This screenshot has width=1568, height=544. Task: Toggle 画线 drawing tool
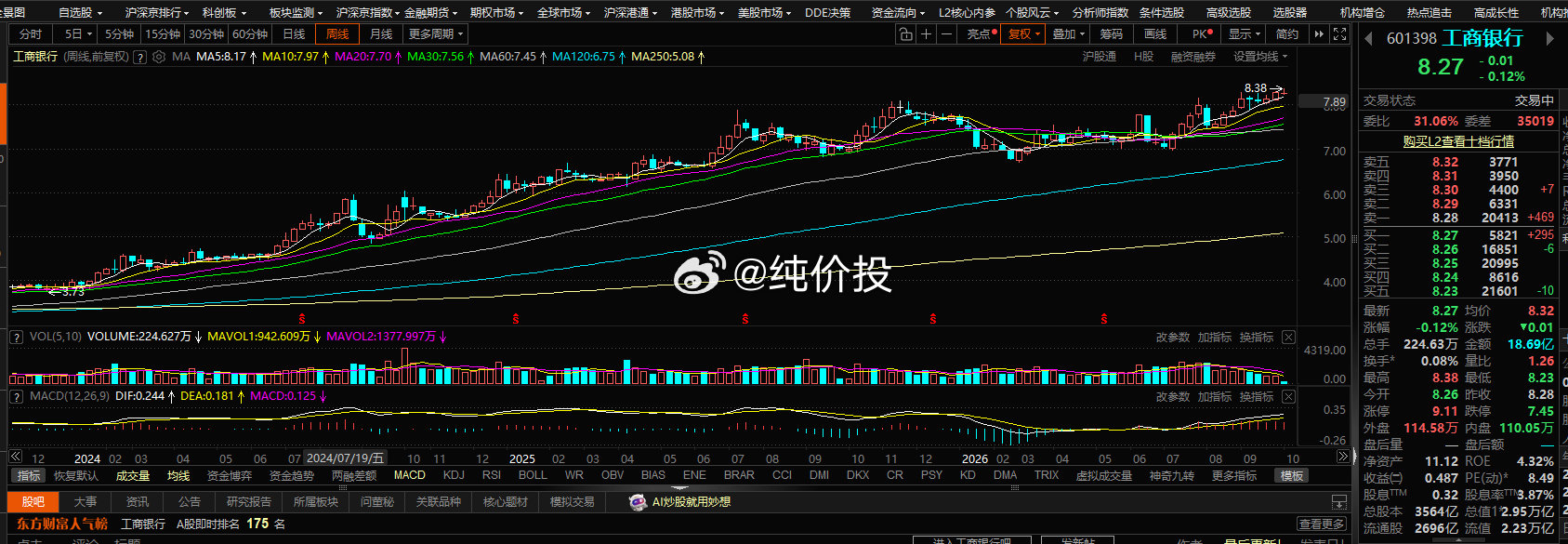1155,34
